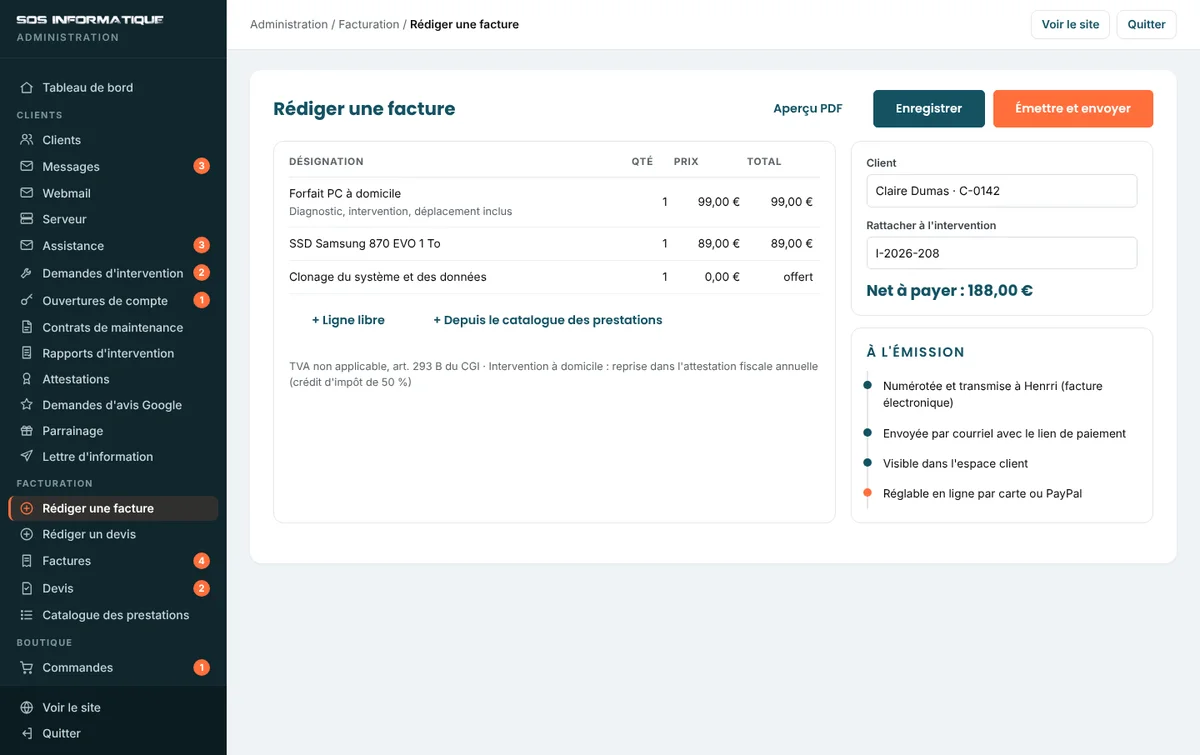Select the Messages envelope icon
The height and width of the screenshot is (755, 1200).
coord(27,167)
